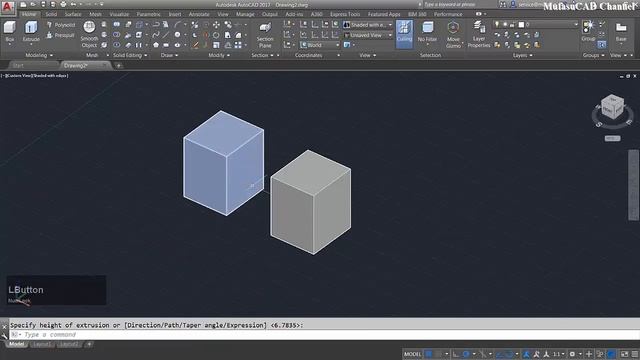The width and height of the screenshot is (640, 360).
Task: Switch to the Surface ribbon tab
Action: (x=73, y=14)
